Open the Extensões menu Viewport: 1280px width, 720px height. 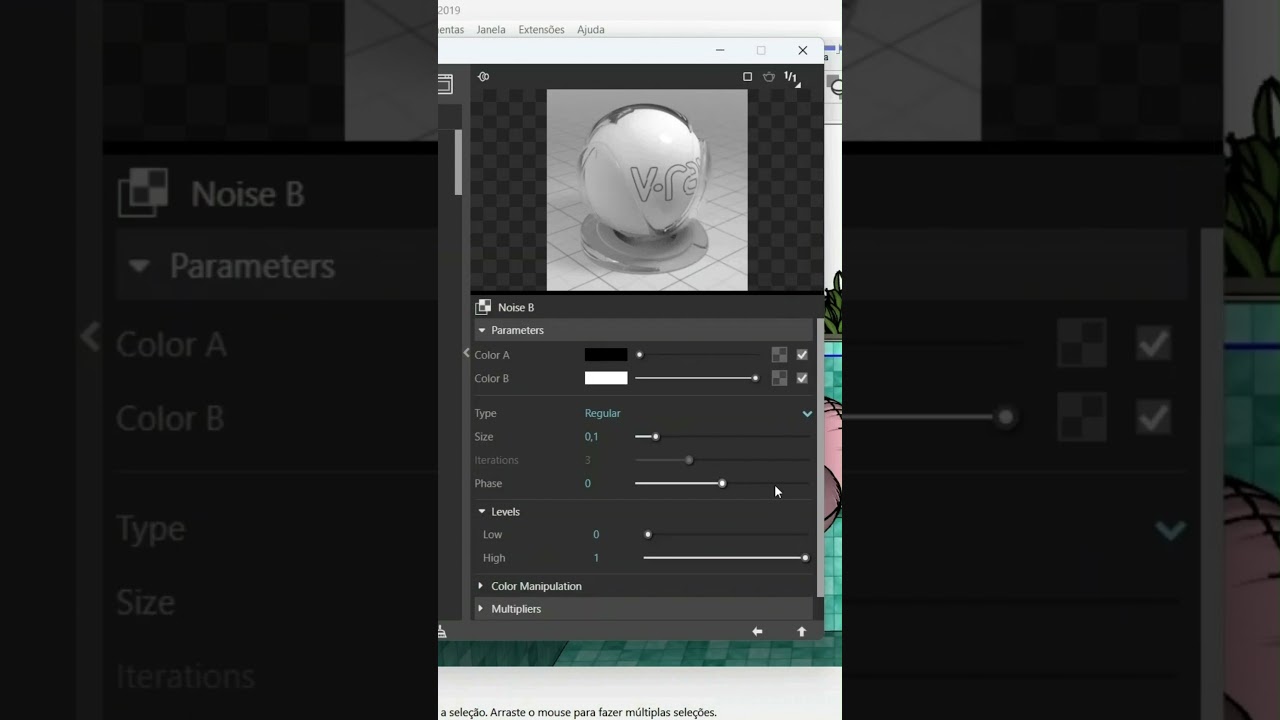point(541,30)
